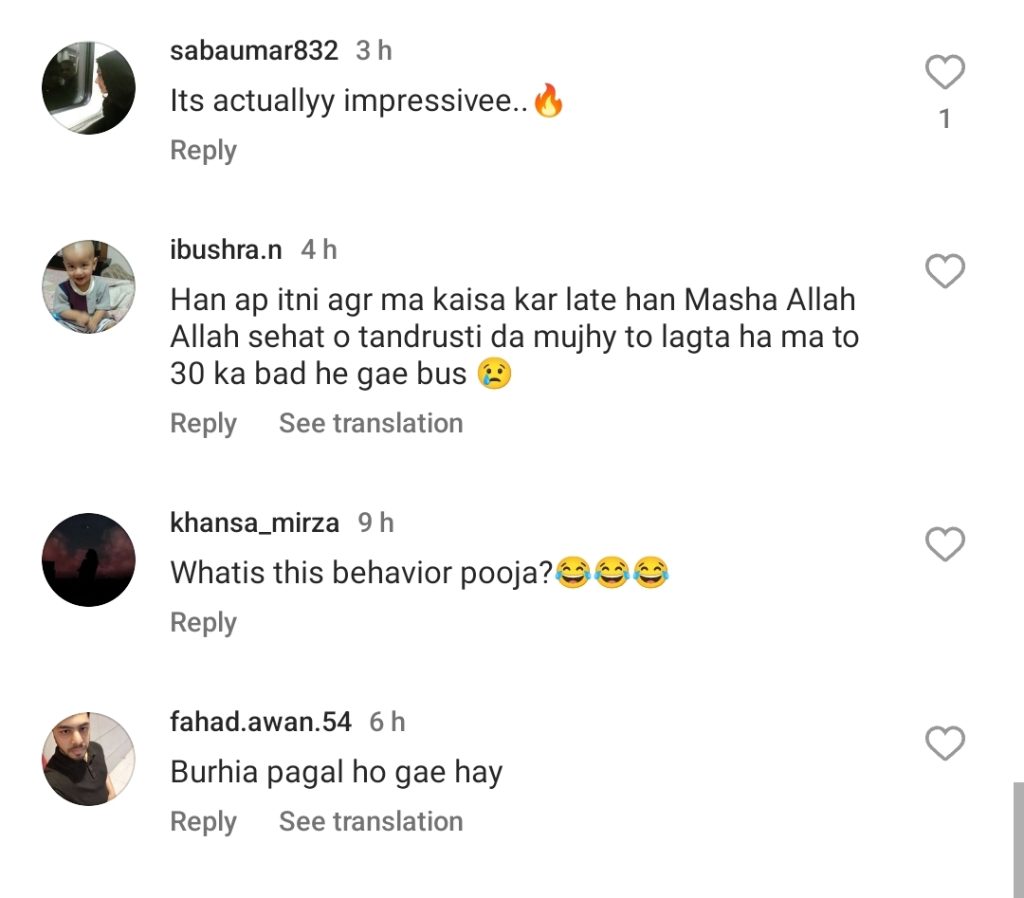This screenshot has width=1024, height=898.
Task: Heart fahad.awan.54's comment
Action: [945, 743]
